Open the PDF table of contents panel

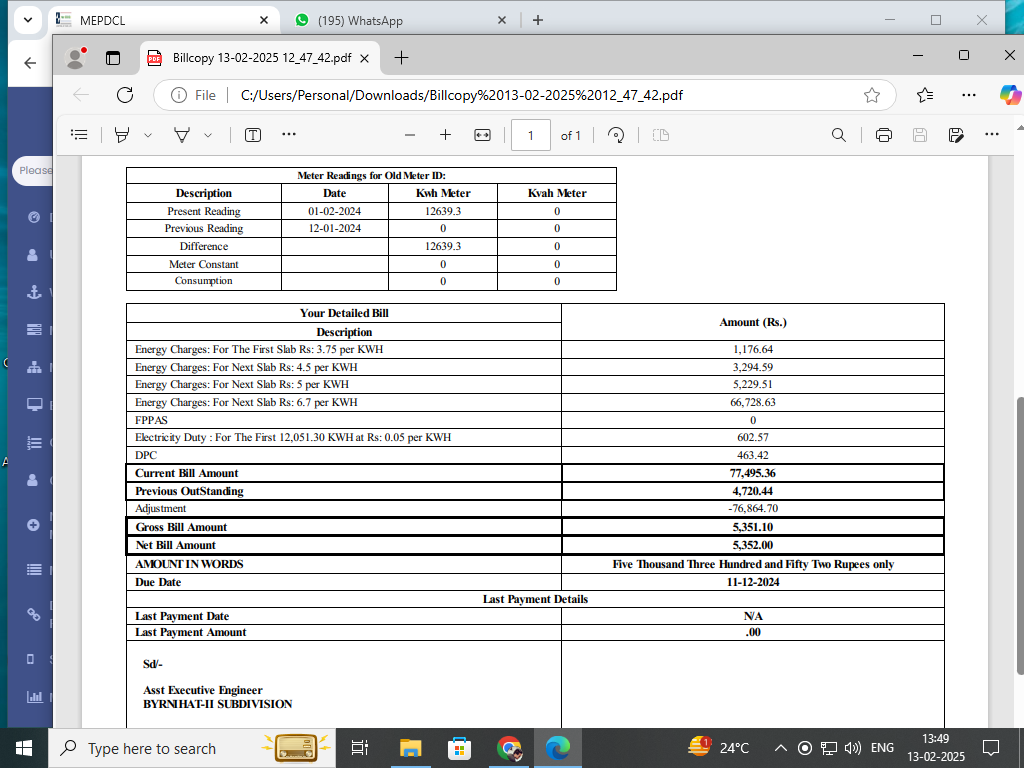point(79,135)
